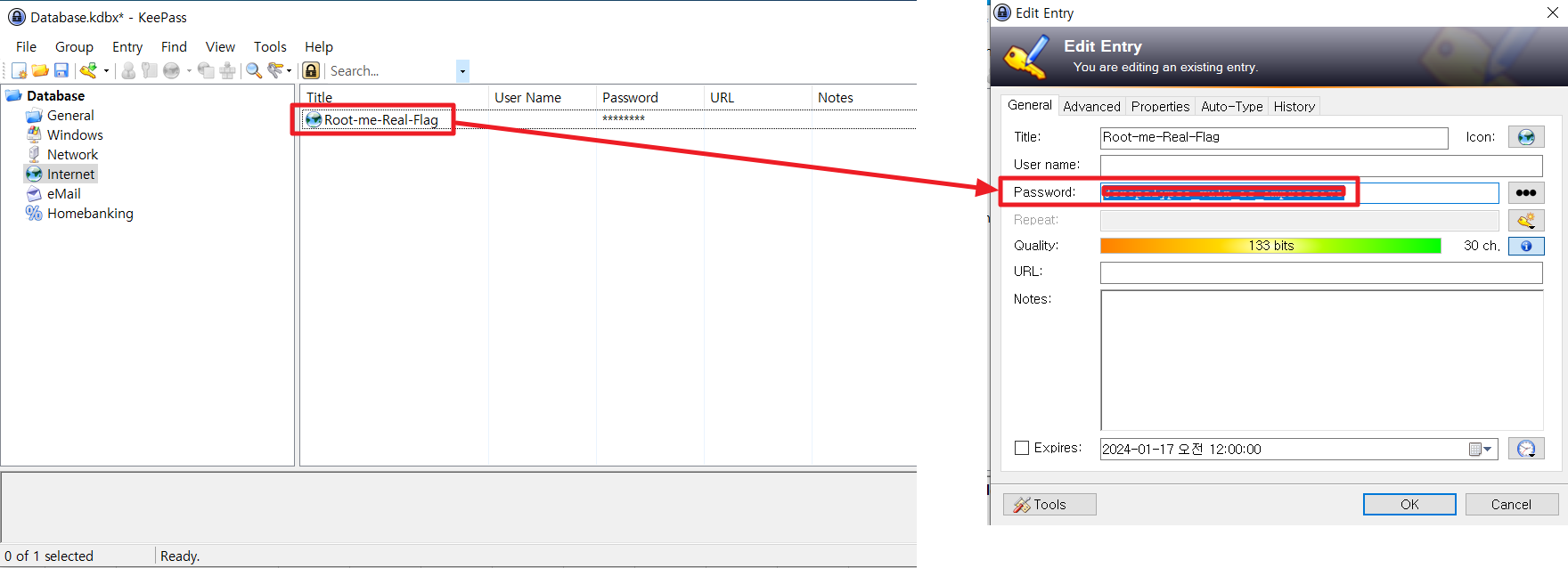Viewport: 1568px width, 568px height.
Task: Switch to the Advanced tab
Action: 1091,107
